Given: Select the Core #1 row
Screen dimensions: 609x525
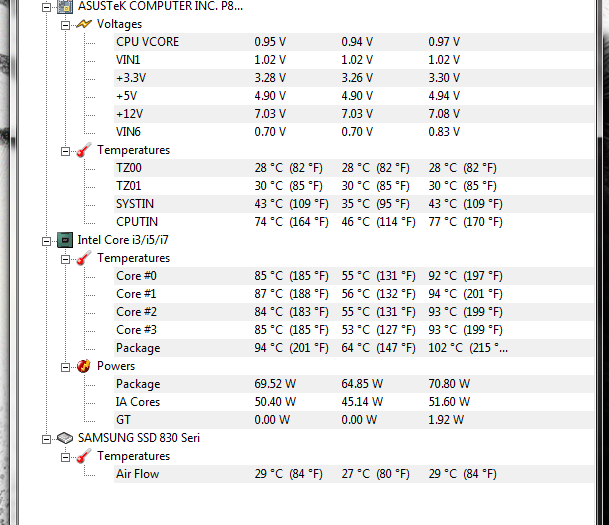Looking at the screenshot, I should click(x=354, y=294).
